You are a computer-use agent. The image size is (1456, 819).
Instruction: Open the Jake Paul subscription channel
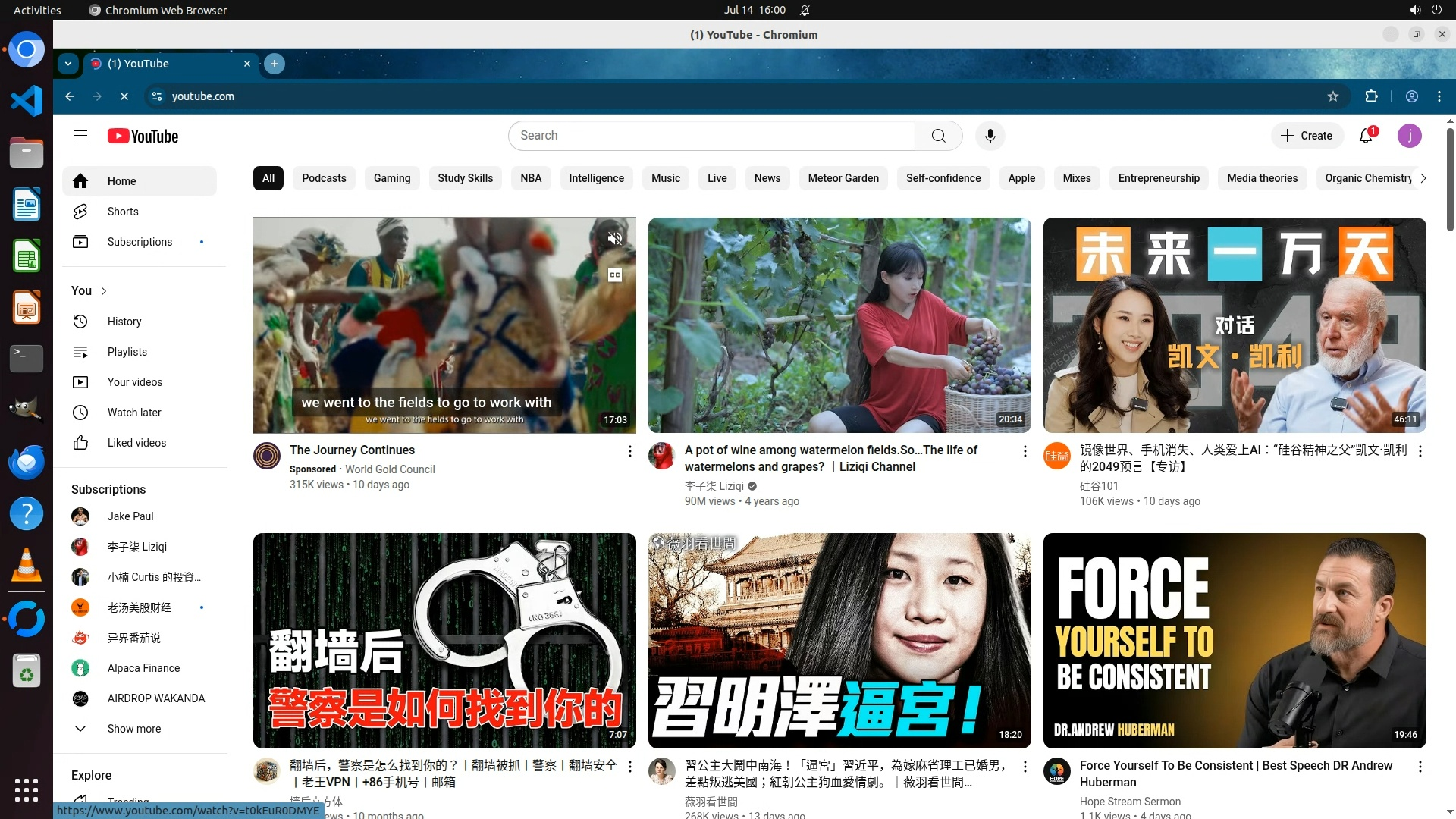[x=130, y=516]
